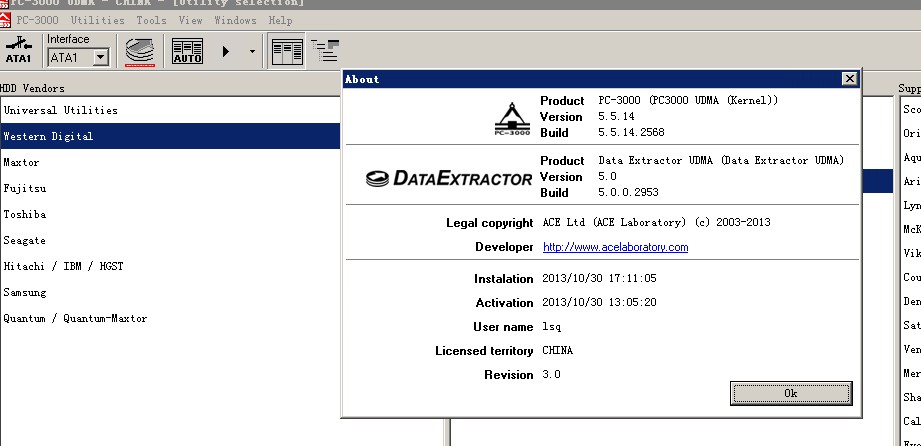921x446 pixels.
Task: Click the play arrow toolbar button
Action: [226, 52]
